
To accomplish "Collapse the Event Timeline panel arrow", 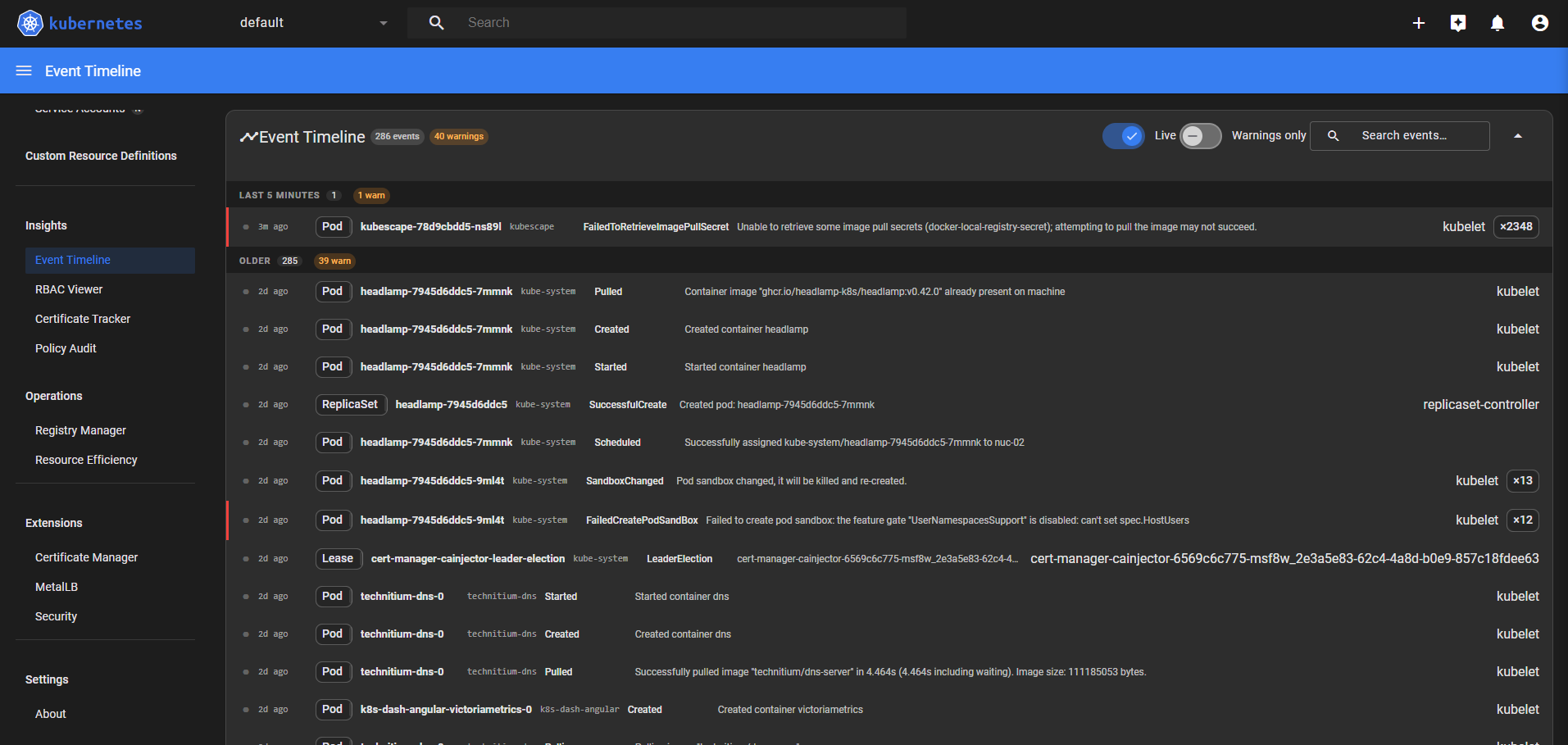I will point(1518,136).
